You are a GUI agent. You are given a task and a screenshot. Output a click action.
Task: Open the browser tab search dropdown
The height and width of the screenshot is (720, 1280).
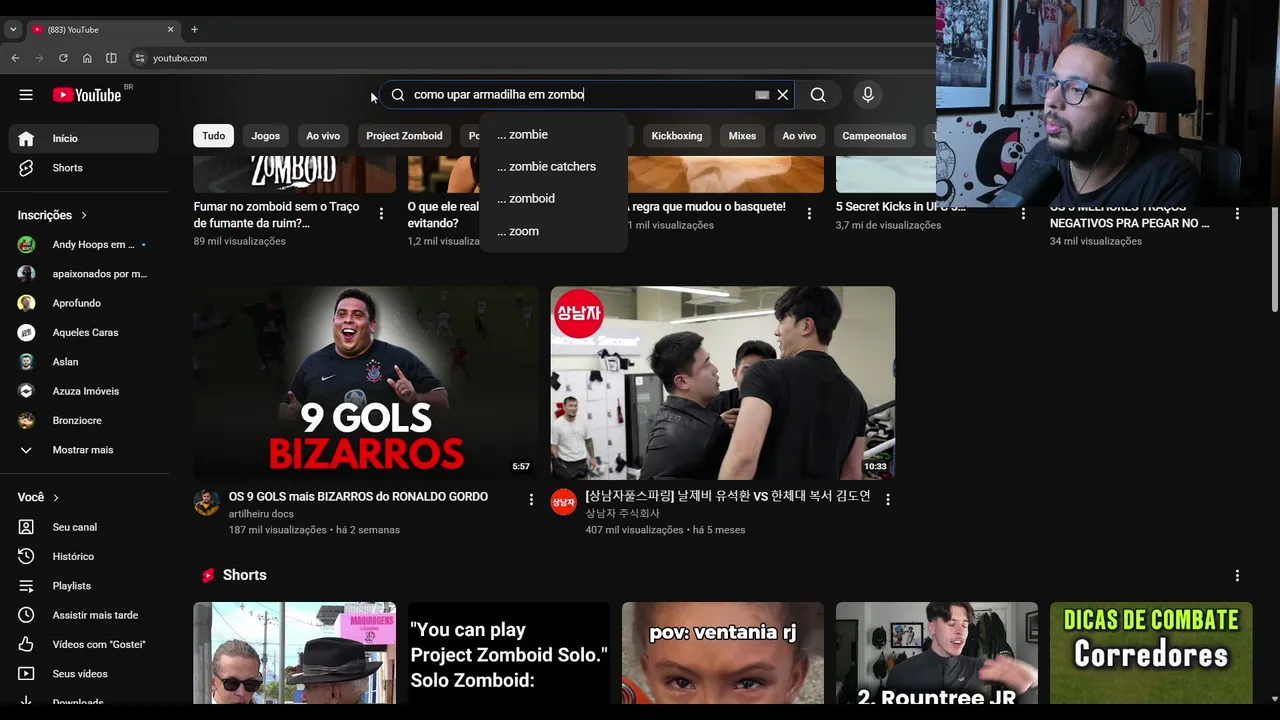click(x=13, y=29)
